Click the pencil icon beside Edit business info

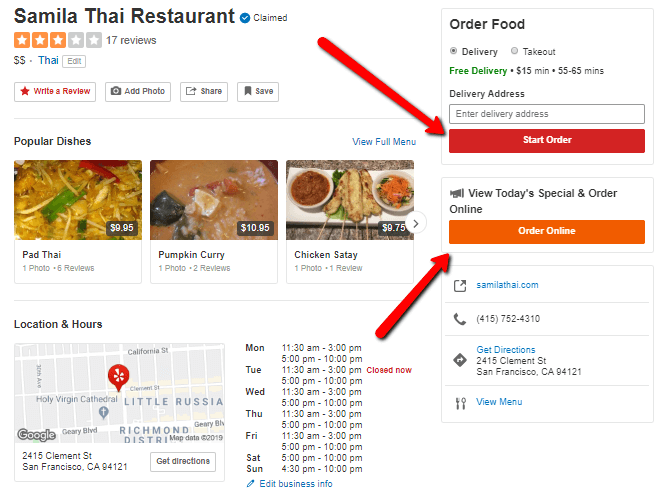point(250,484)
